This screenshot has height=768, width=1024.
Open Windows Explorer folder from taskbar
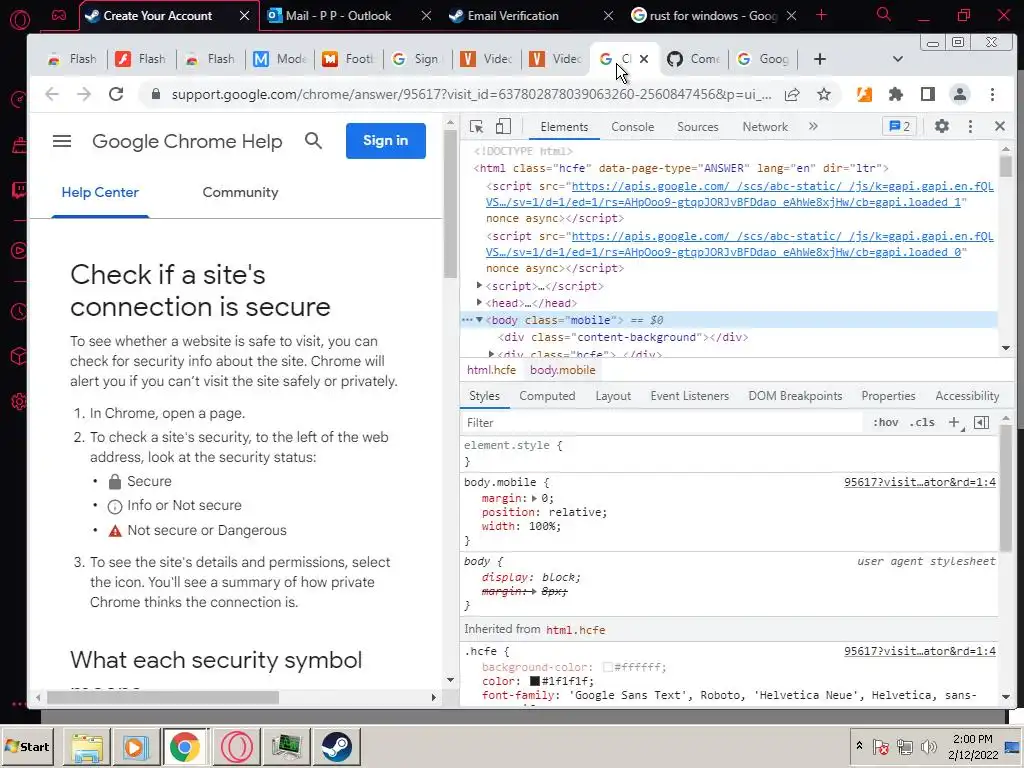[x=87, y=746]
